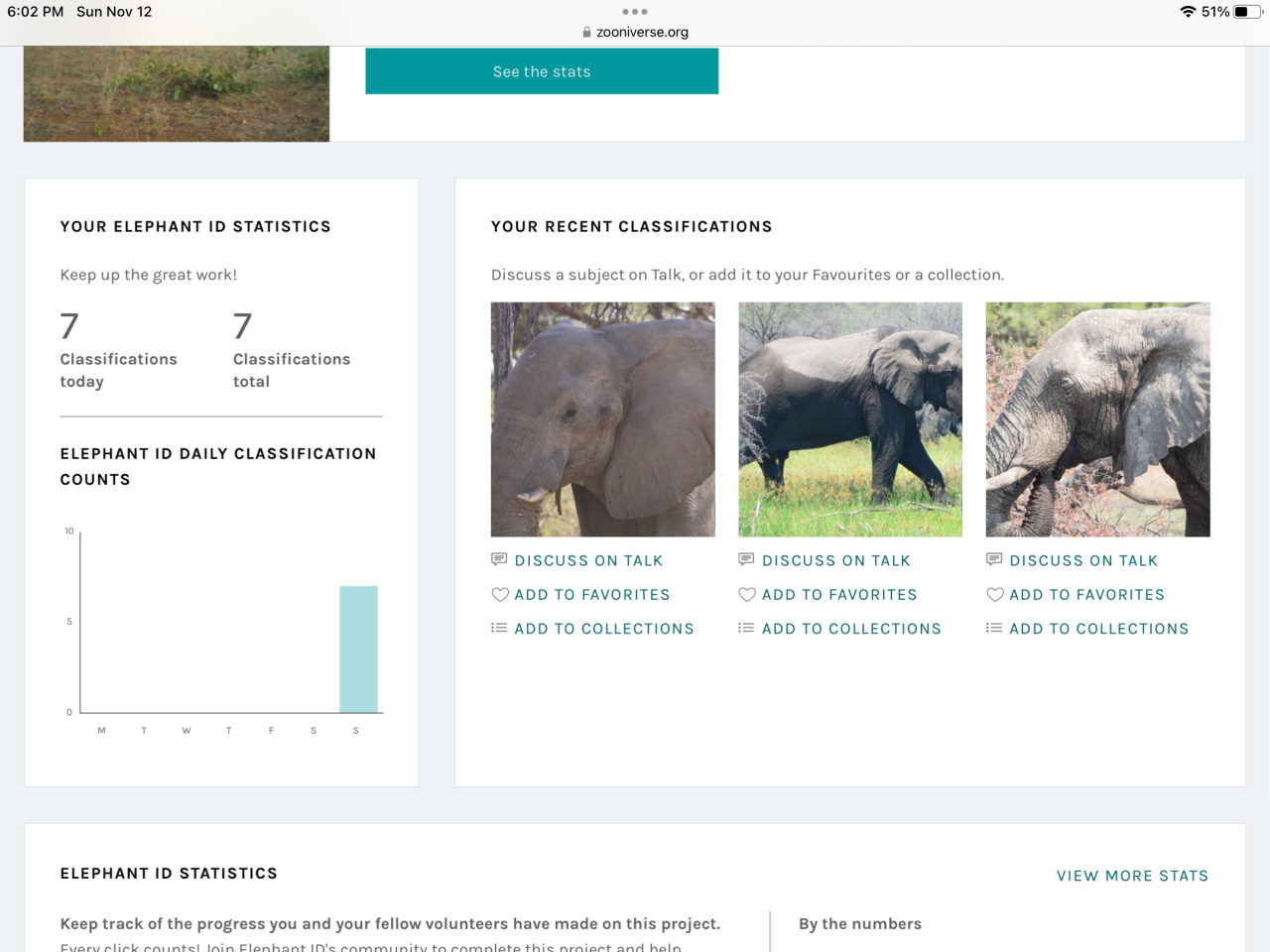Screen dimensions: 1270x952
Task: Open the first elephant photo showing a close-up head
Action: (603, 419)
